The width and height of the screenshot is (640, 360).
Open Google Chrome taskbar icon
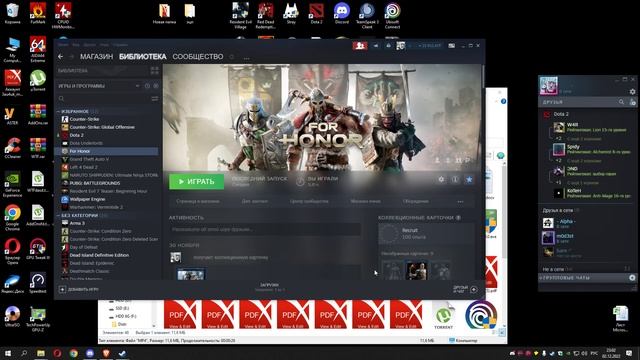click(x=73, y=353)
